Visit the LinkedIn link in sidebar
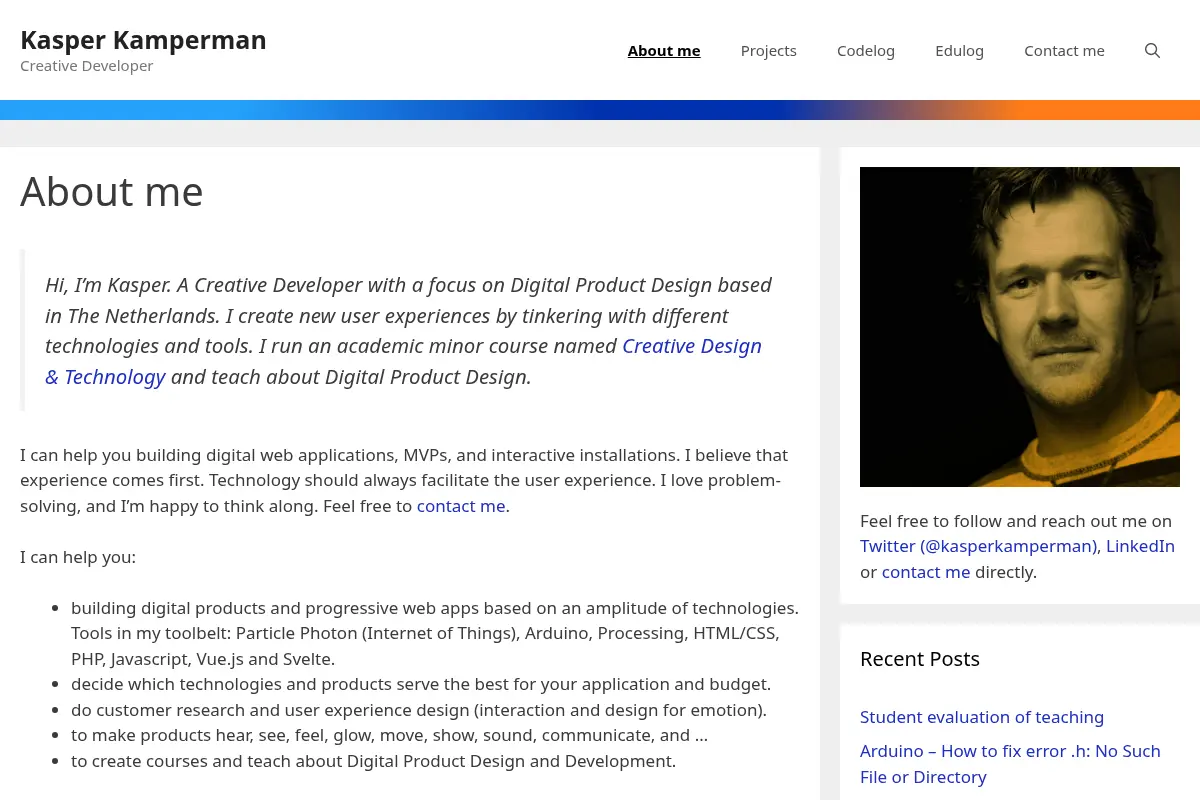Image resolution: width=1200 pixels, height=800 pixels. point(1140,546)
